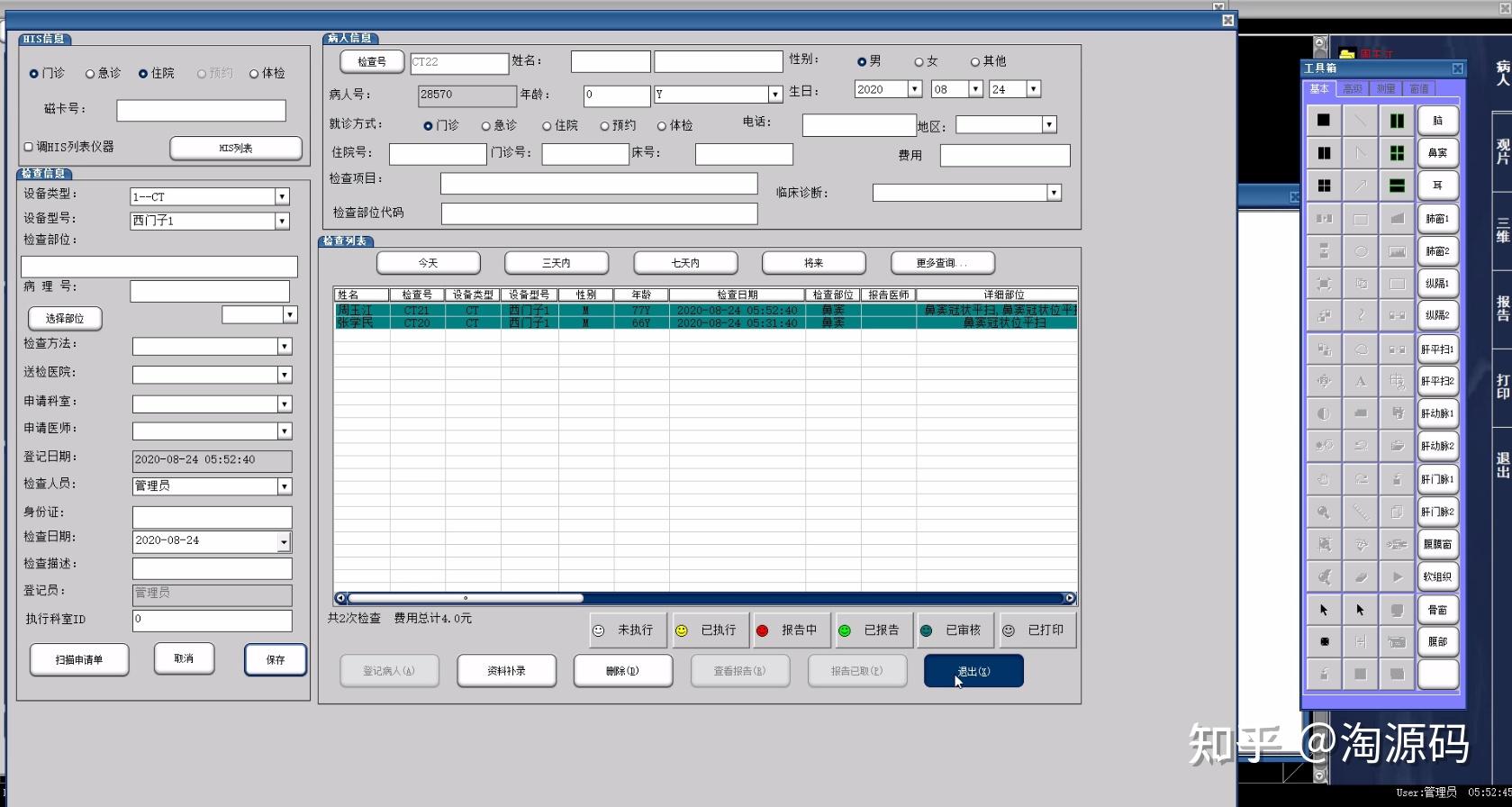Filter by red 报告中 status
The width and height of the screenshot is (1512, 807).
[791, 630]
